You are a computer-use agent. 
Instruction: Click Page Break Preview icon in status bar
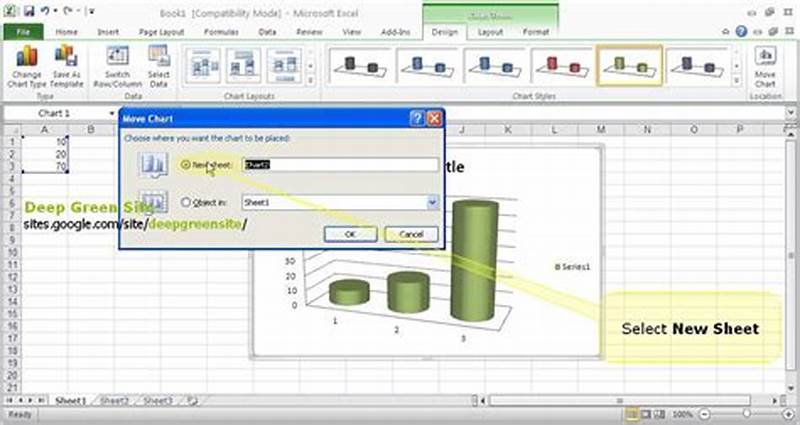tap(659, 414)
